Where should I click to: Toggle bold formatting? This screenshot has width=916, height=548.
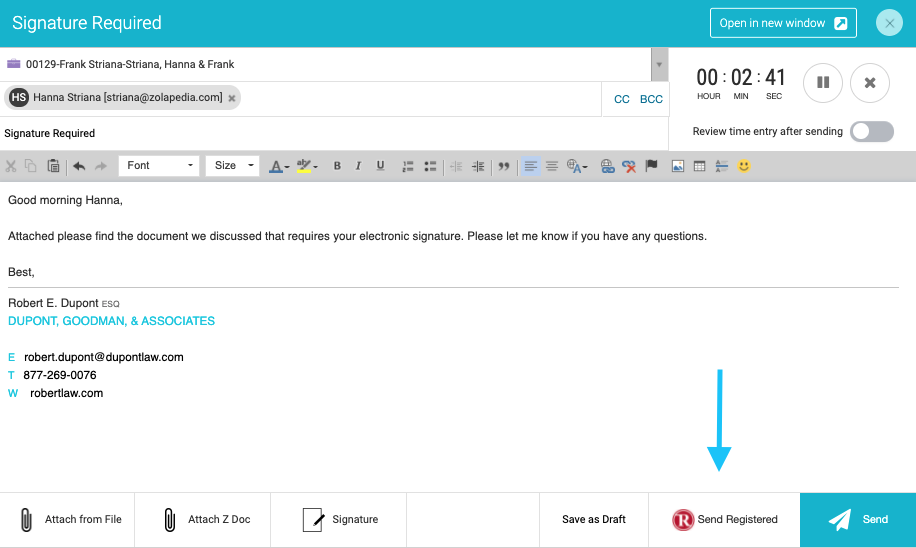tap(337, 166)
